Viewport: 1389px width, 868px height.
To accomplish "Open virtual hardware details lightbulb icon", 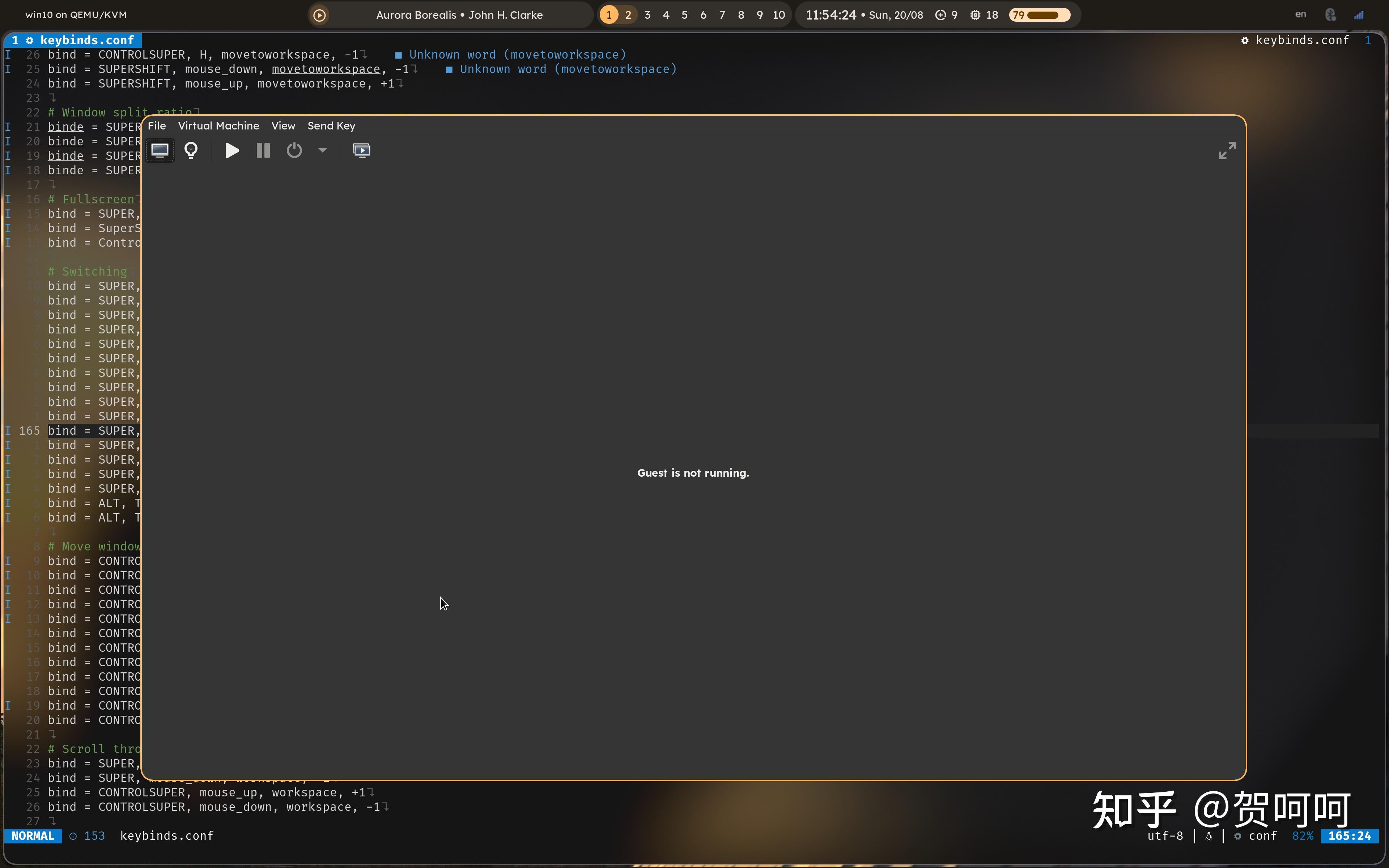I will [191, 150].
